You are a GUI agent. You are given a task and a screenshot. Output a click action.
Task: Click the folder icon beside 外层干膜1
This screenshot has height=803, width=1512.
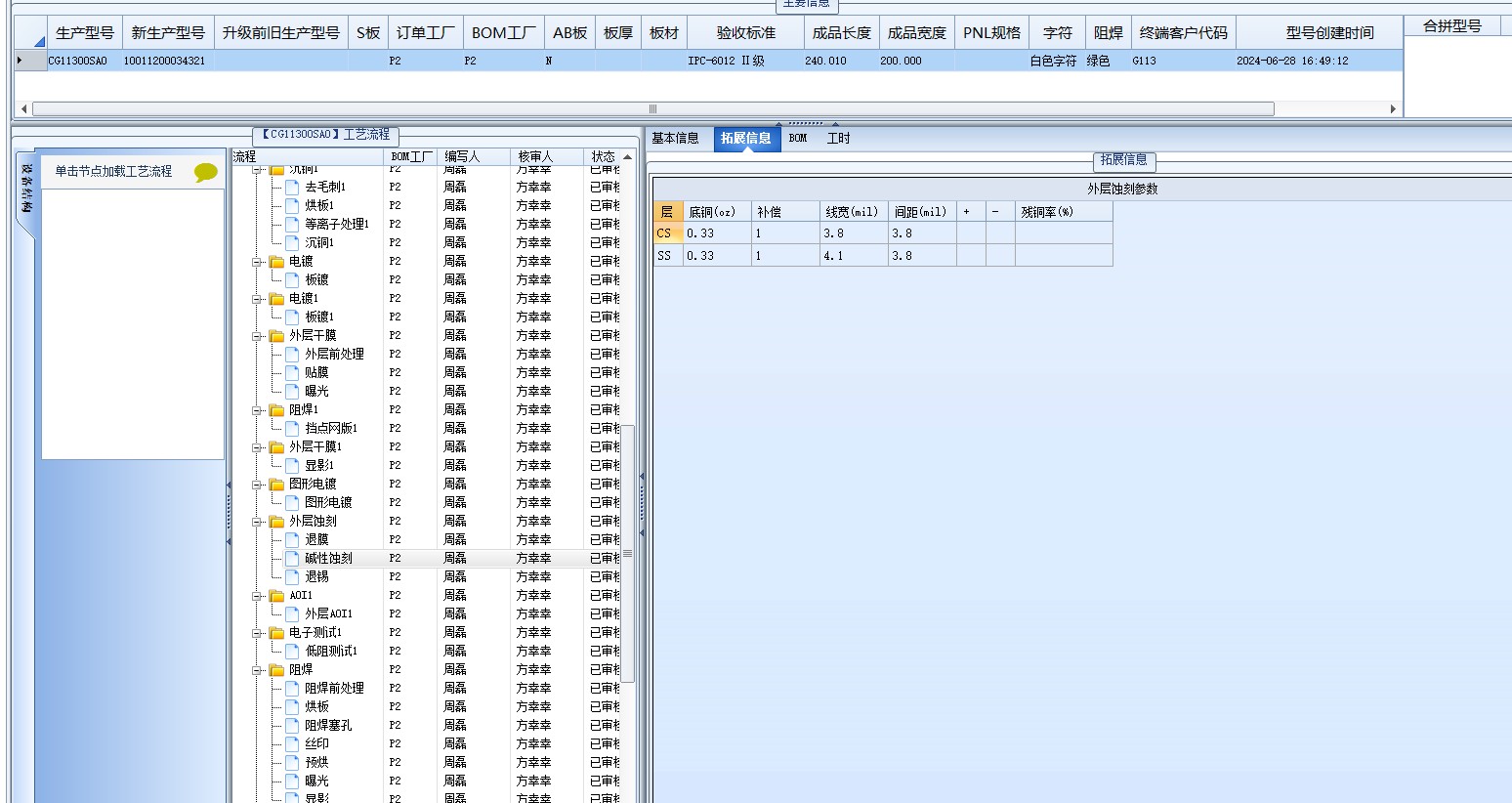point(276,447)
